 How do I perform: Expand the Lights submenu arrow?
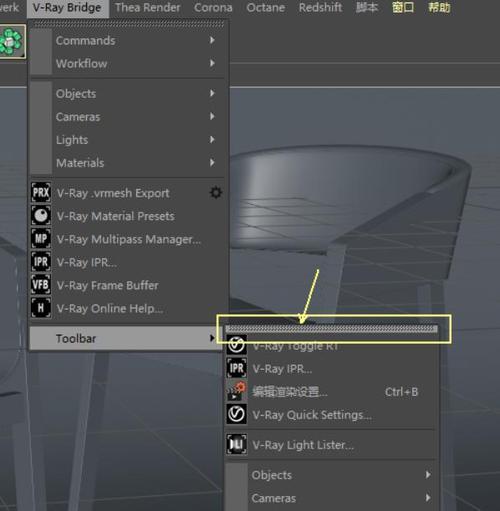click(212, 139)
